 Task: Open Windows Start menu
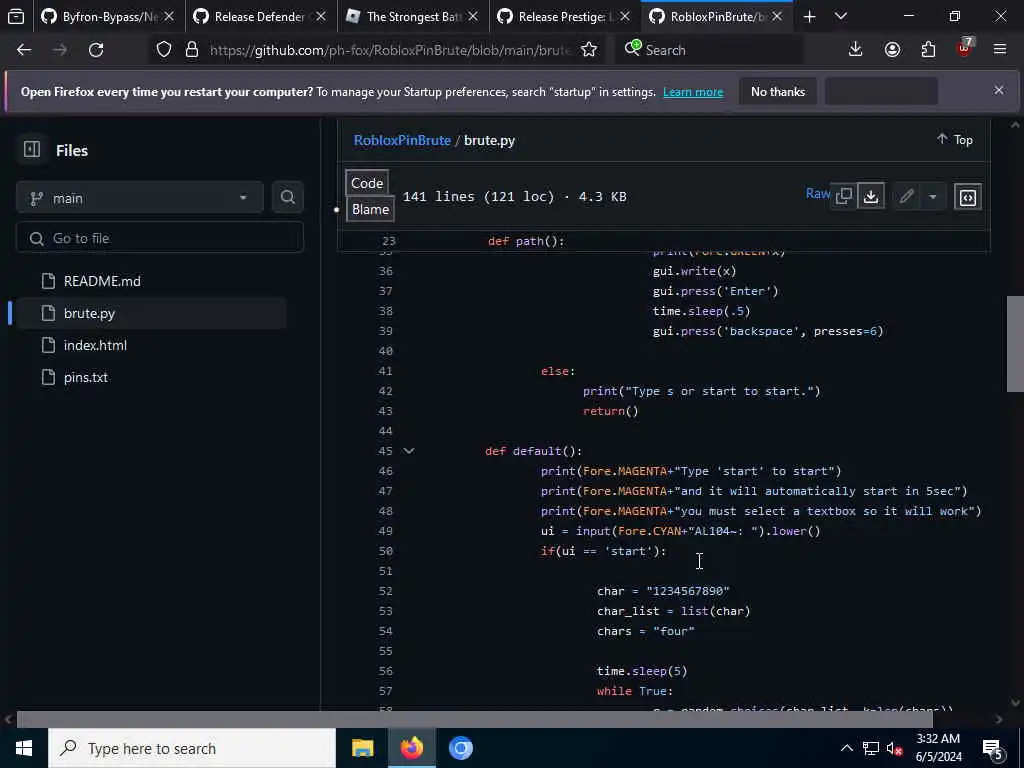coord(24,748)
